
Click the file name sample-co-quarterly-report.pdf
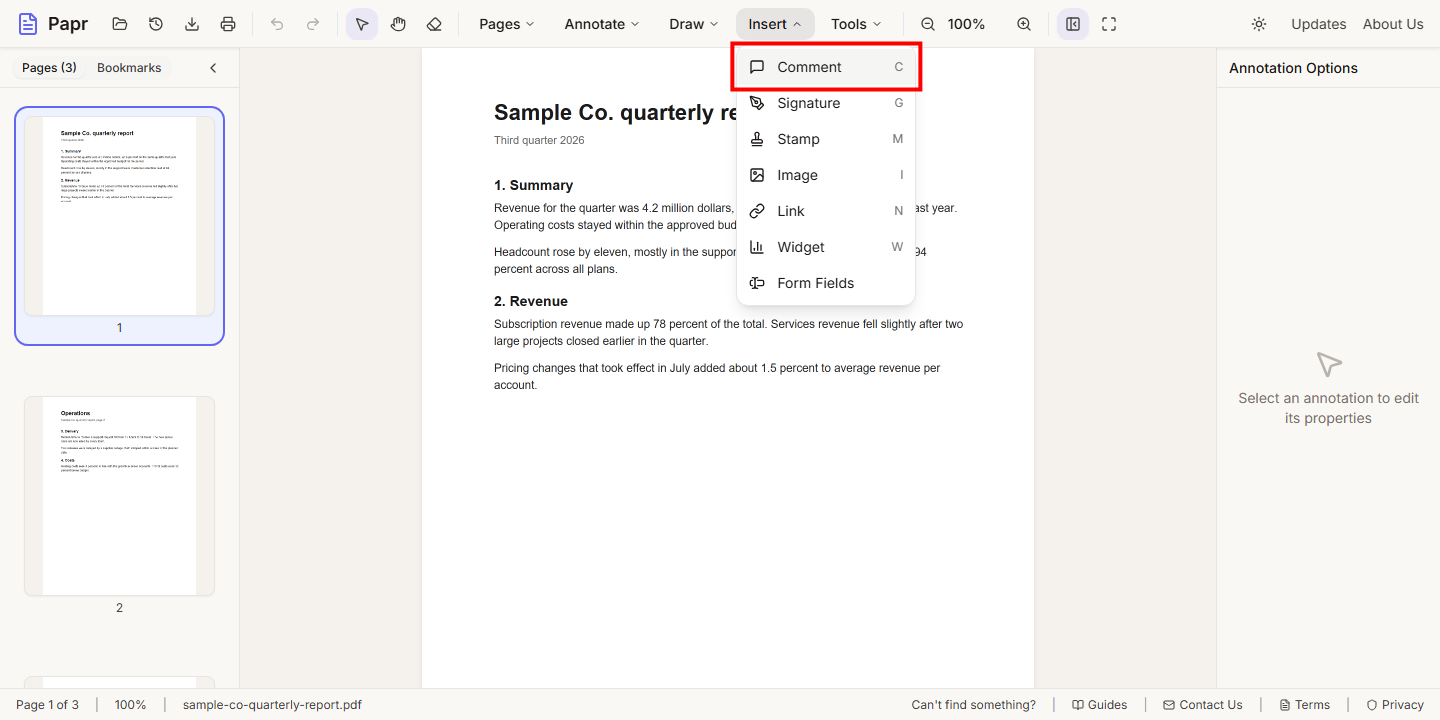pos(272,705)
